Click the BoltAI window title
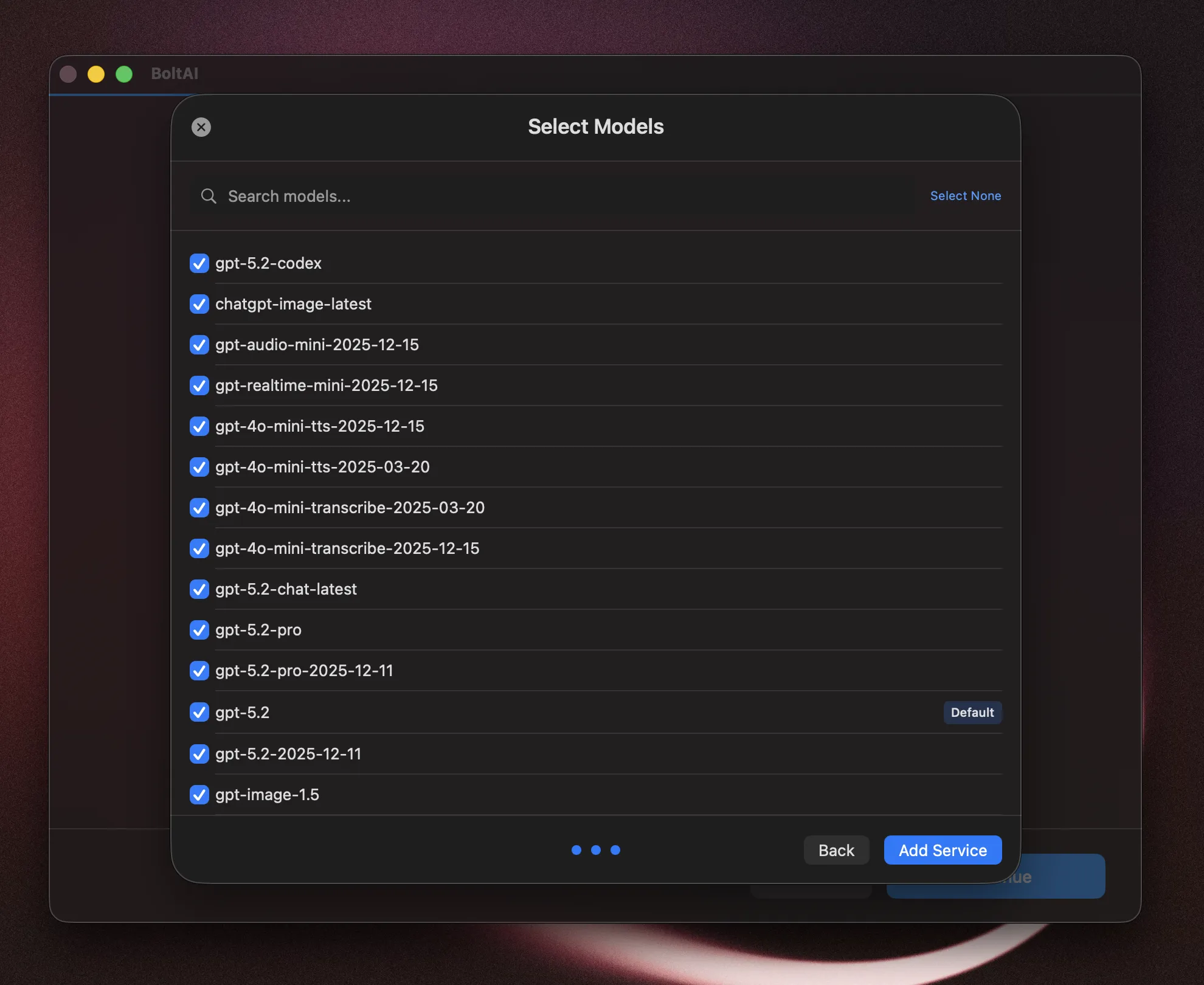The width and height of the screenshot is (1204, 985). point(175,74)
